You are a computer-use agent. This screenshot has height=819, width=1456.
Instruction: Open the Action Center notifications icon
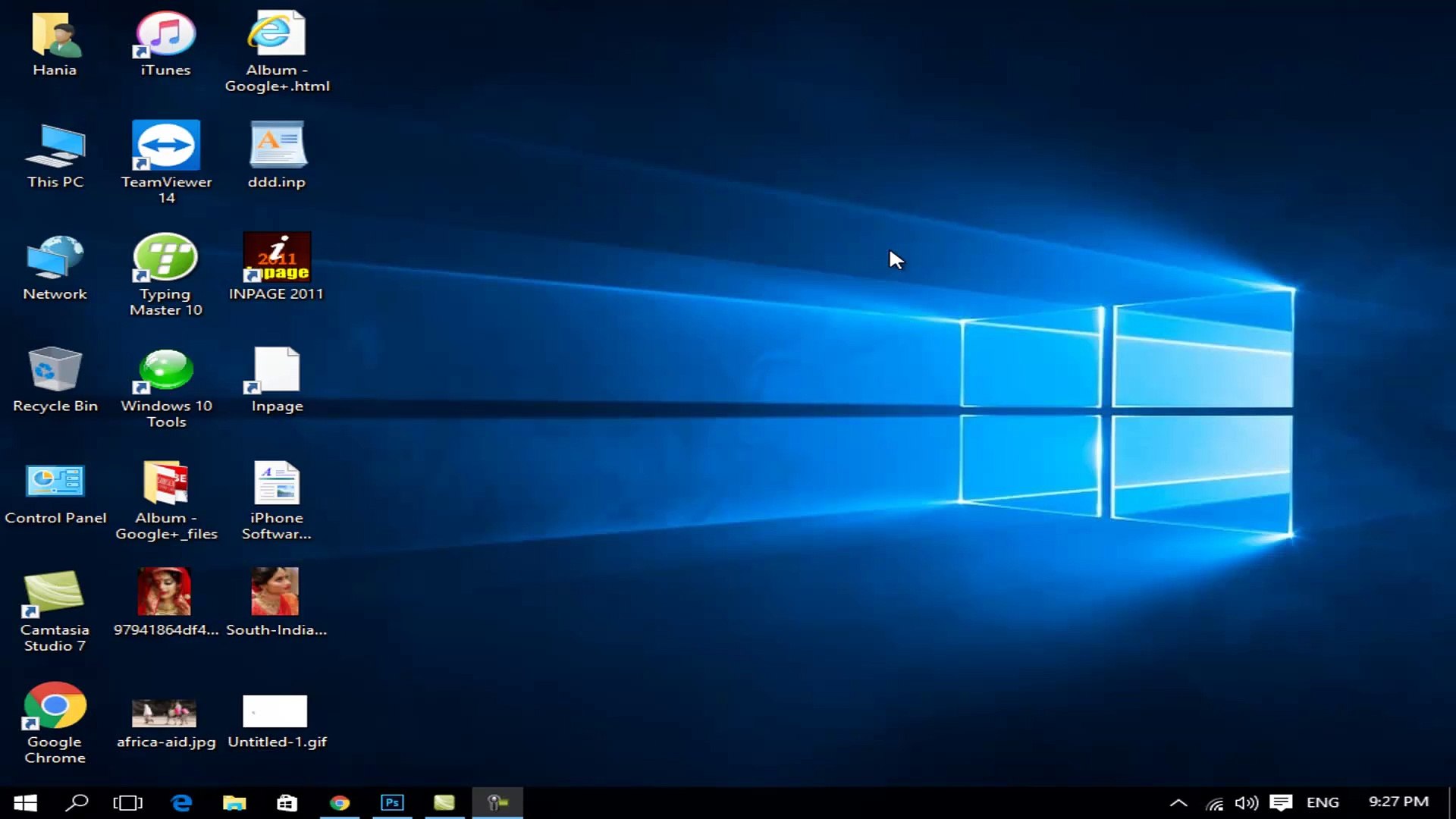click(x=1282, y=802)
